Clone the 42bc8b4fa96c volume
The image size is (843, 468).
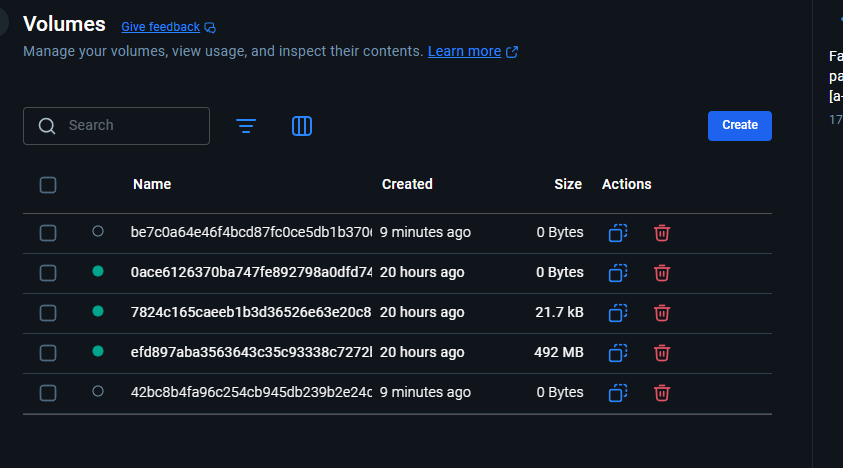[618, 393]
